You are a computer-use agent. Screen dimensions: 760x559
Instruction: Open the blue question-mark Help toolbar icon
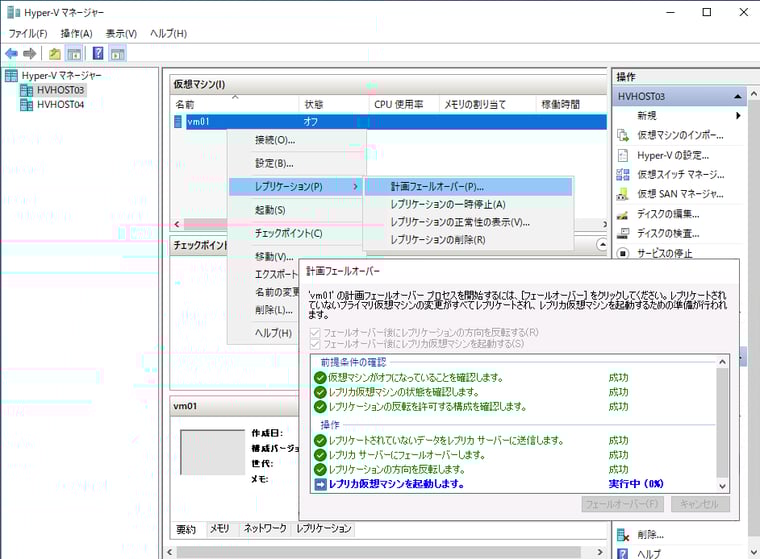[x=97, y=53]
